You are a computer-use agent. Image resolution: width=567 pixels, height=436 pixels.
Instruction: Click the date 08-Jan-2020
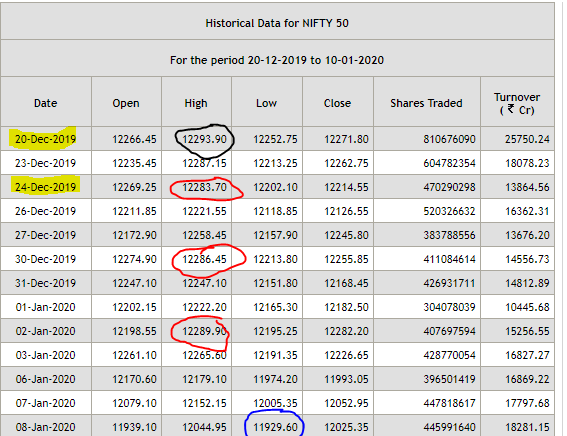46,427
